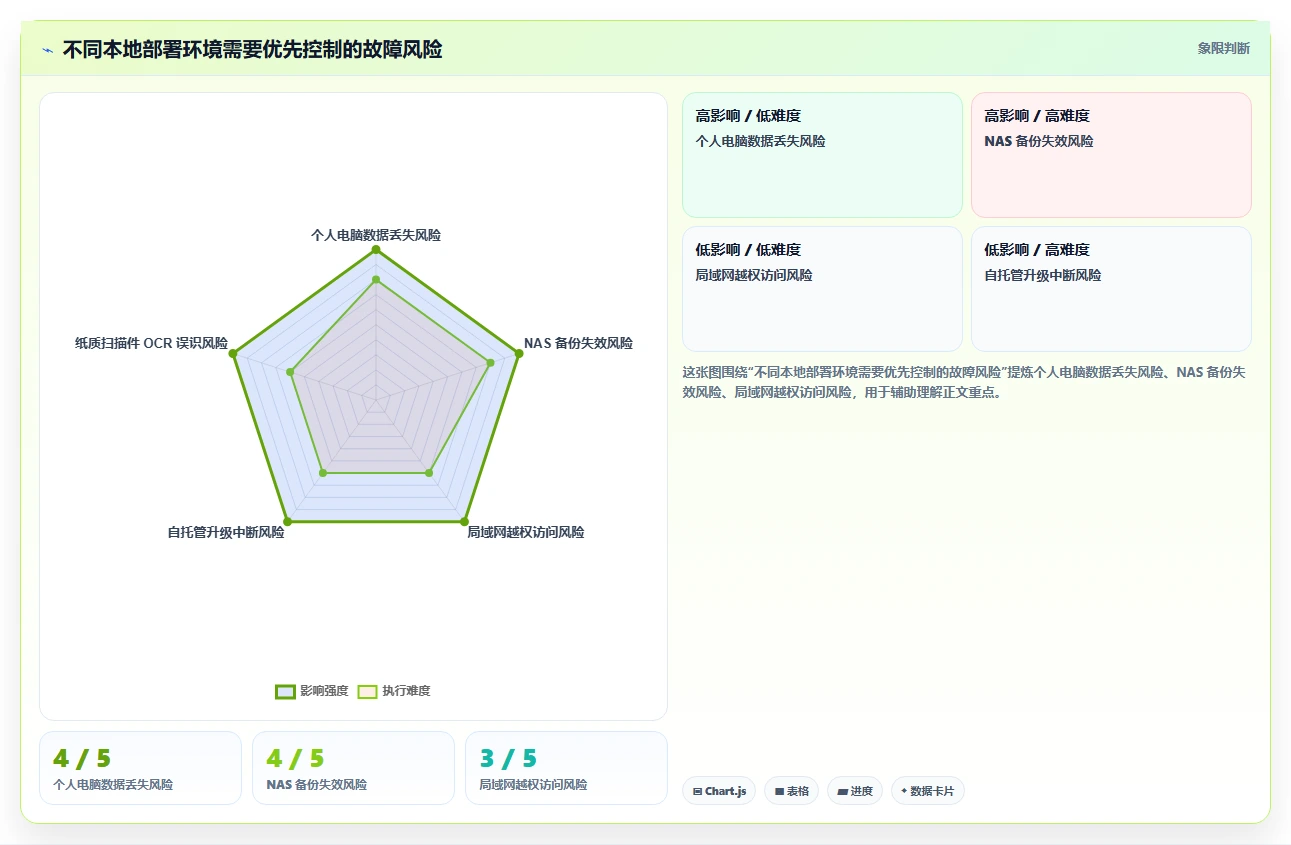Click NAS 备份失效风险 text in high-difficulty card
The width and height of the screenshot is (1291, 845).
1038,141
